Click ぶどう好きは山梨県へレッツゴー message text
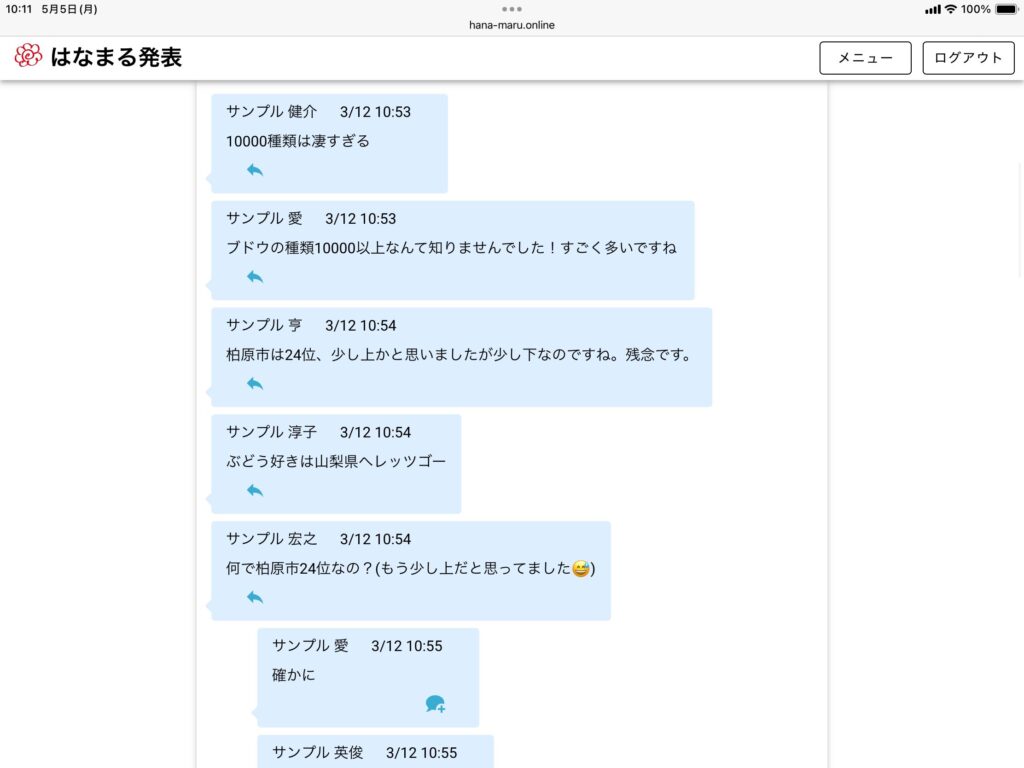 click(336, 462)
